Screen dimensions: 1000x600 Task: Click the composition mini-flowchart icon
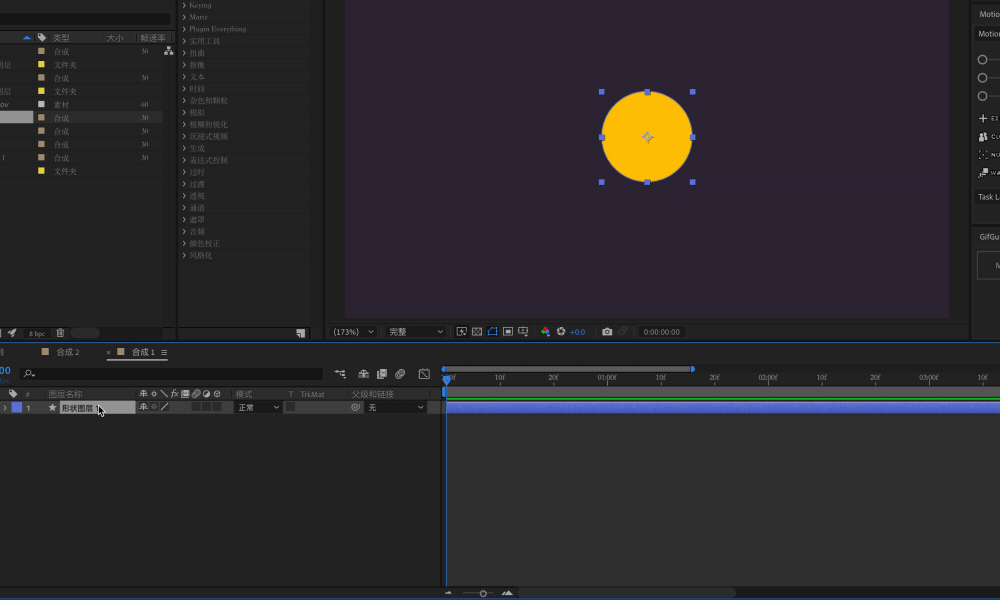[x=340, y=374]
